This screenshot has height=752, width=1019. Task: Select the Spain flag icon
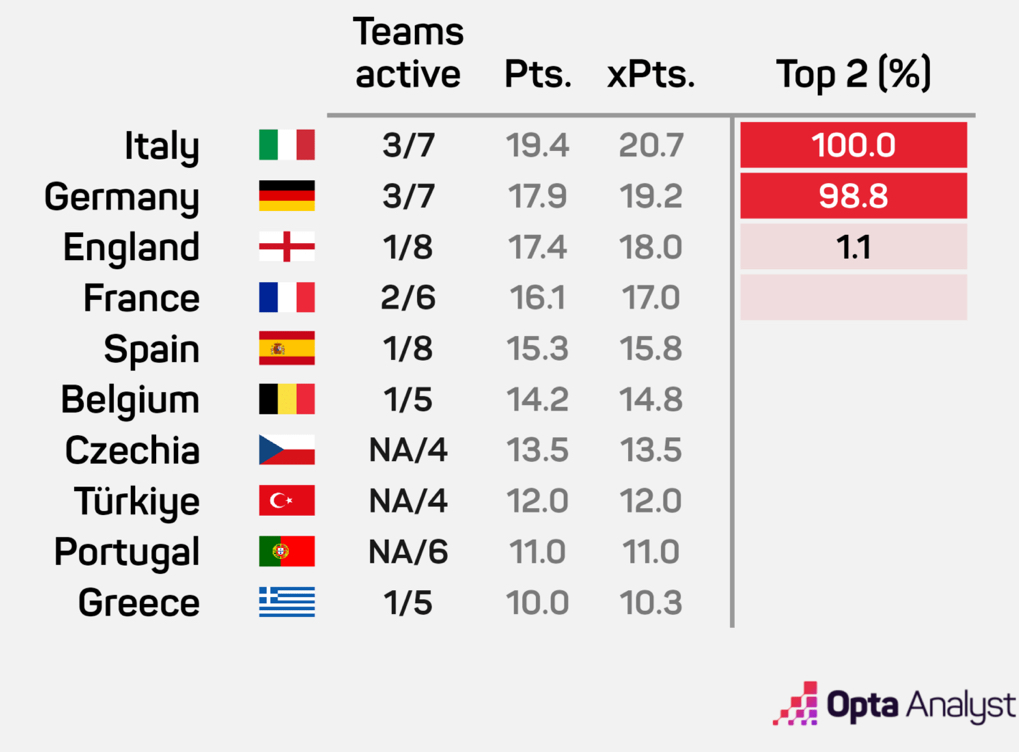click(286, 349)
